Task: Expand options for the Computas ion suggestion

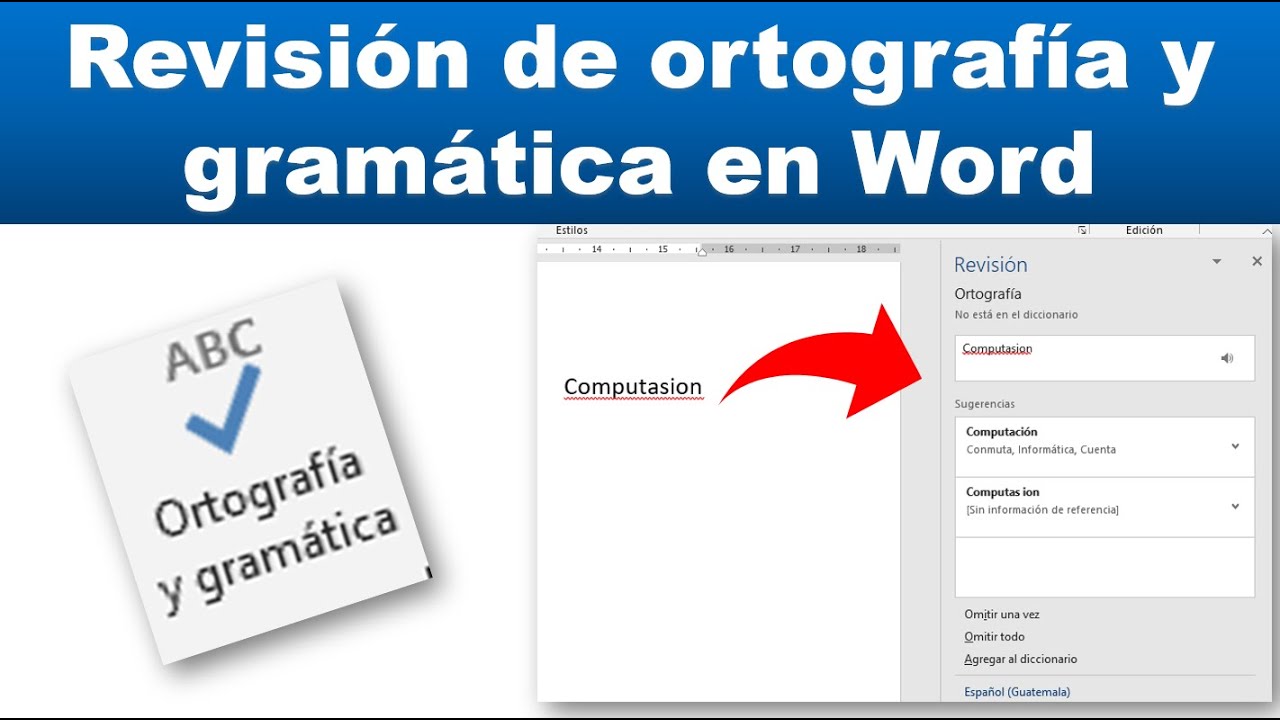Action: 1235,507
